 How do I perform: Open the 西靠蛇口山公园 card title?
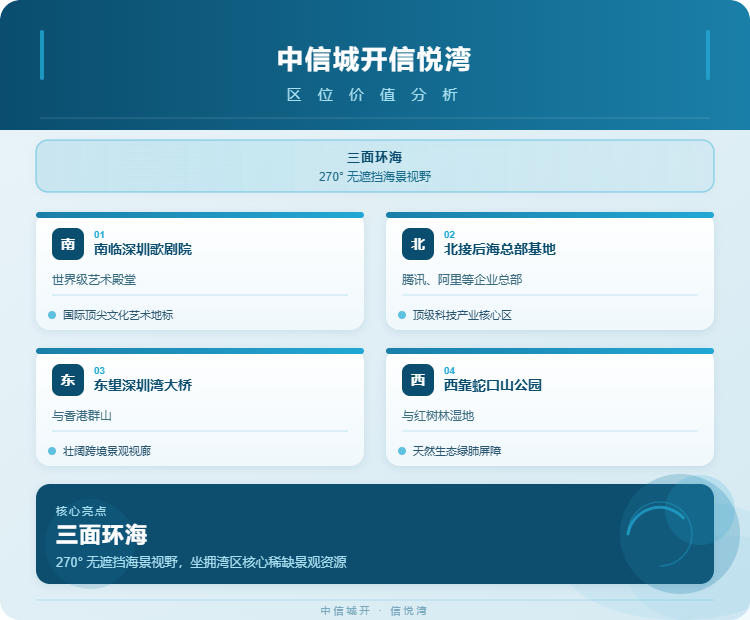coord(493,385)
